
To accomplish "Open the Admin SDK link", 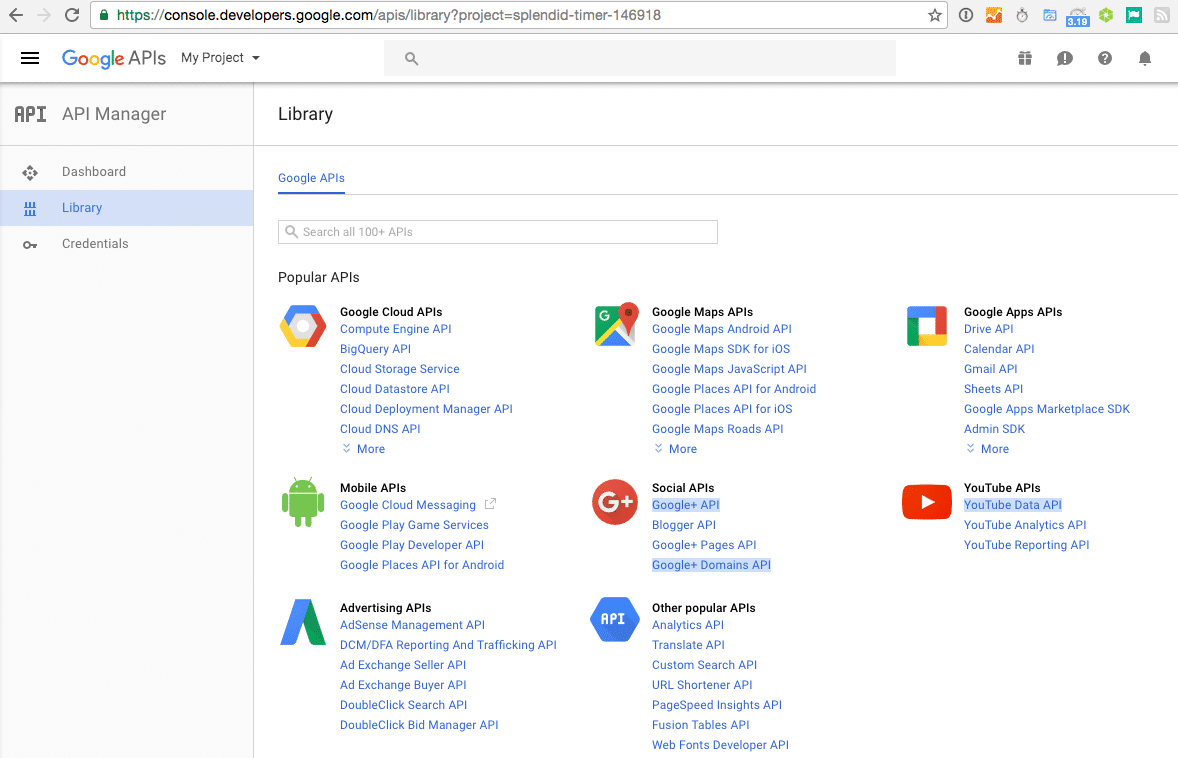I will pos(994,429).
